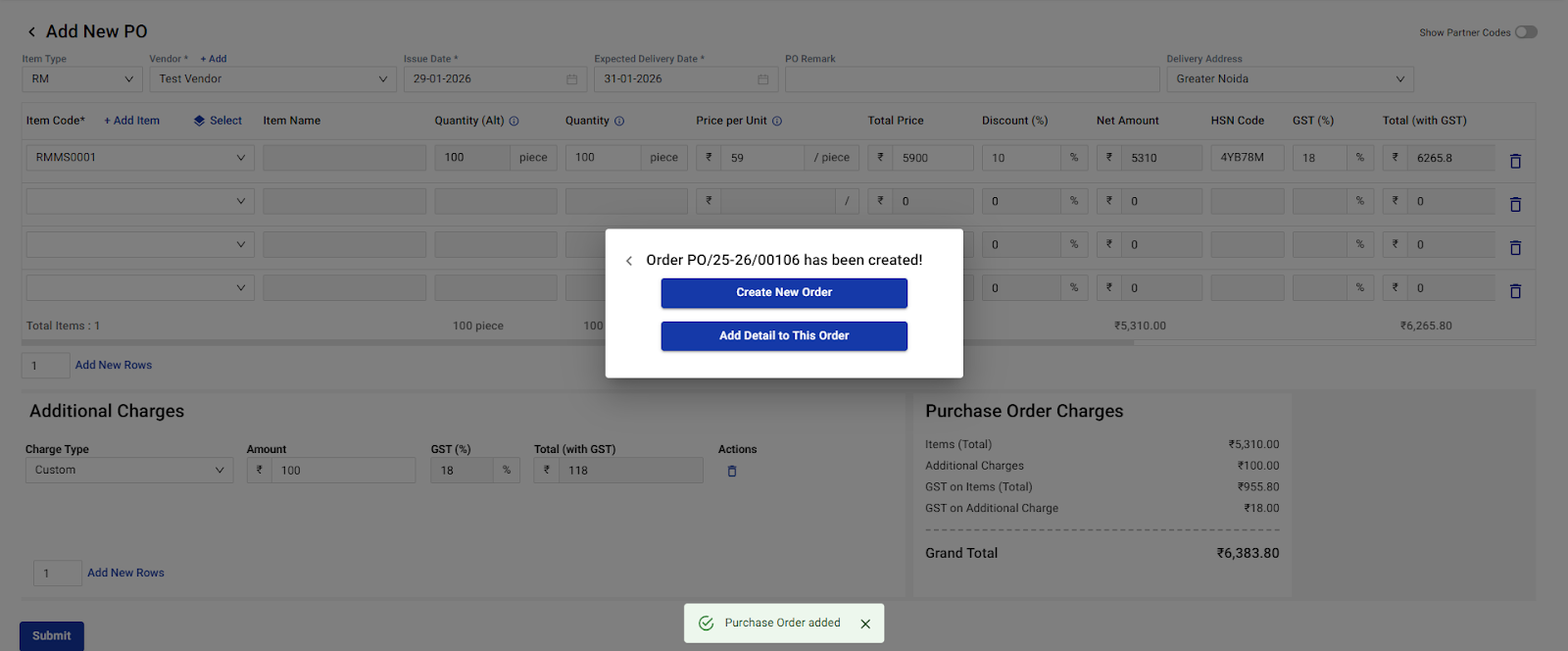This screenshot has height=651, width=1568.
Task: Click Add Detail to This Order
Action: point(784,335)
